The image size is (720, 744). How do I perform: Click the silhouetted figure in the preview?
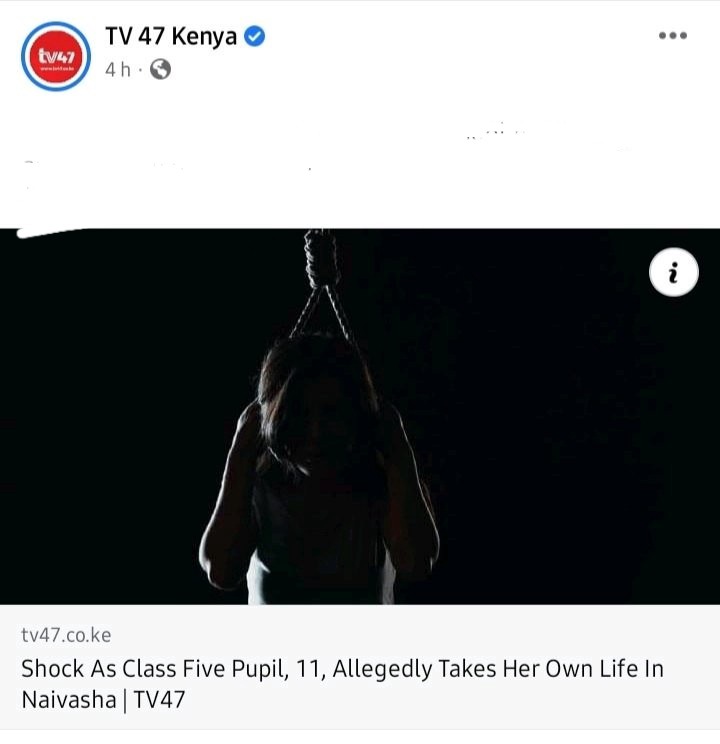pyautogui.click(x=319, y=467)
